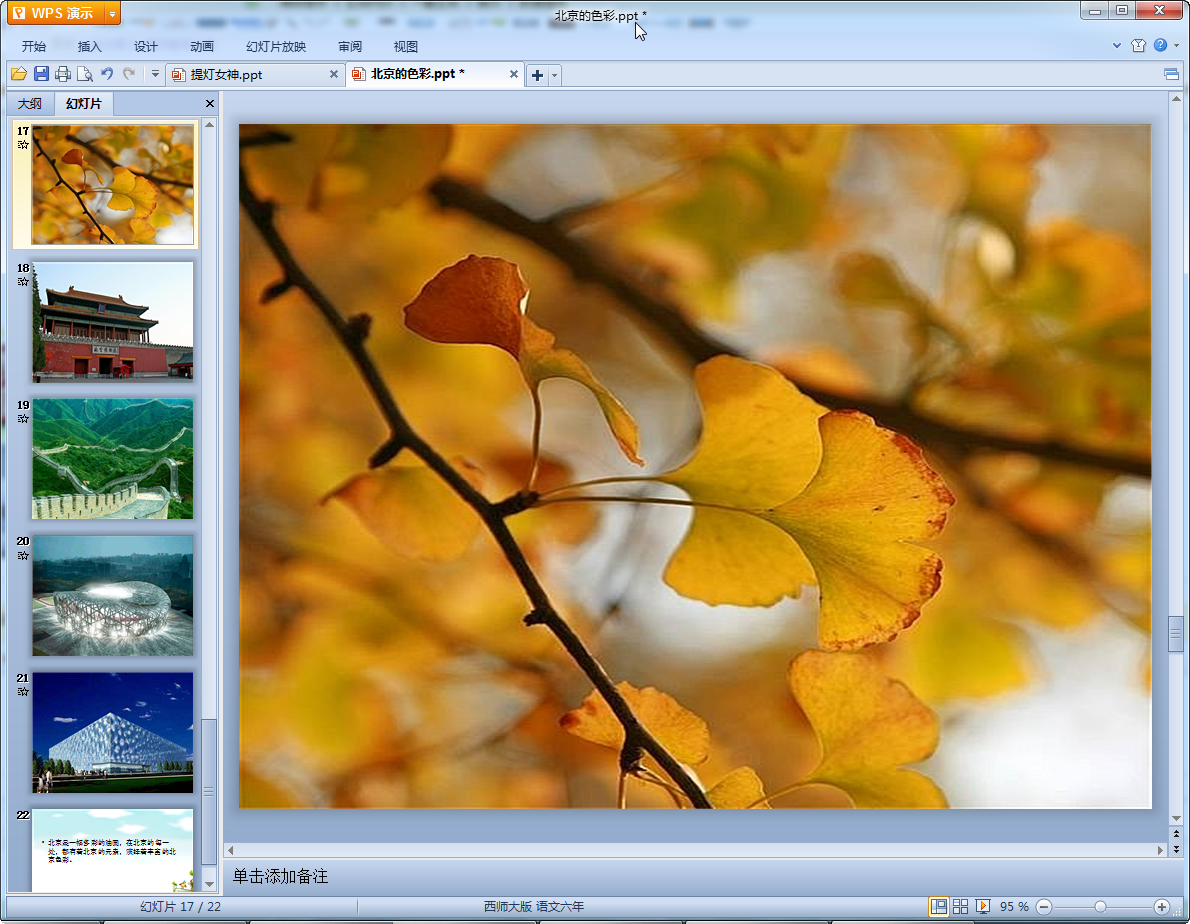The width and height of the screenshot is (1190, 924).
Task: Zoom in with the plus button
Action: [x=1161, y=907]
